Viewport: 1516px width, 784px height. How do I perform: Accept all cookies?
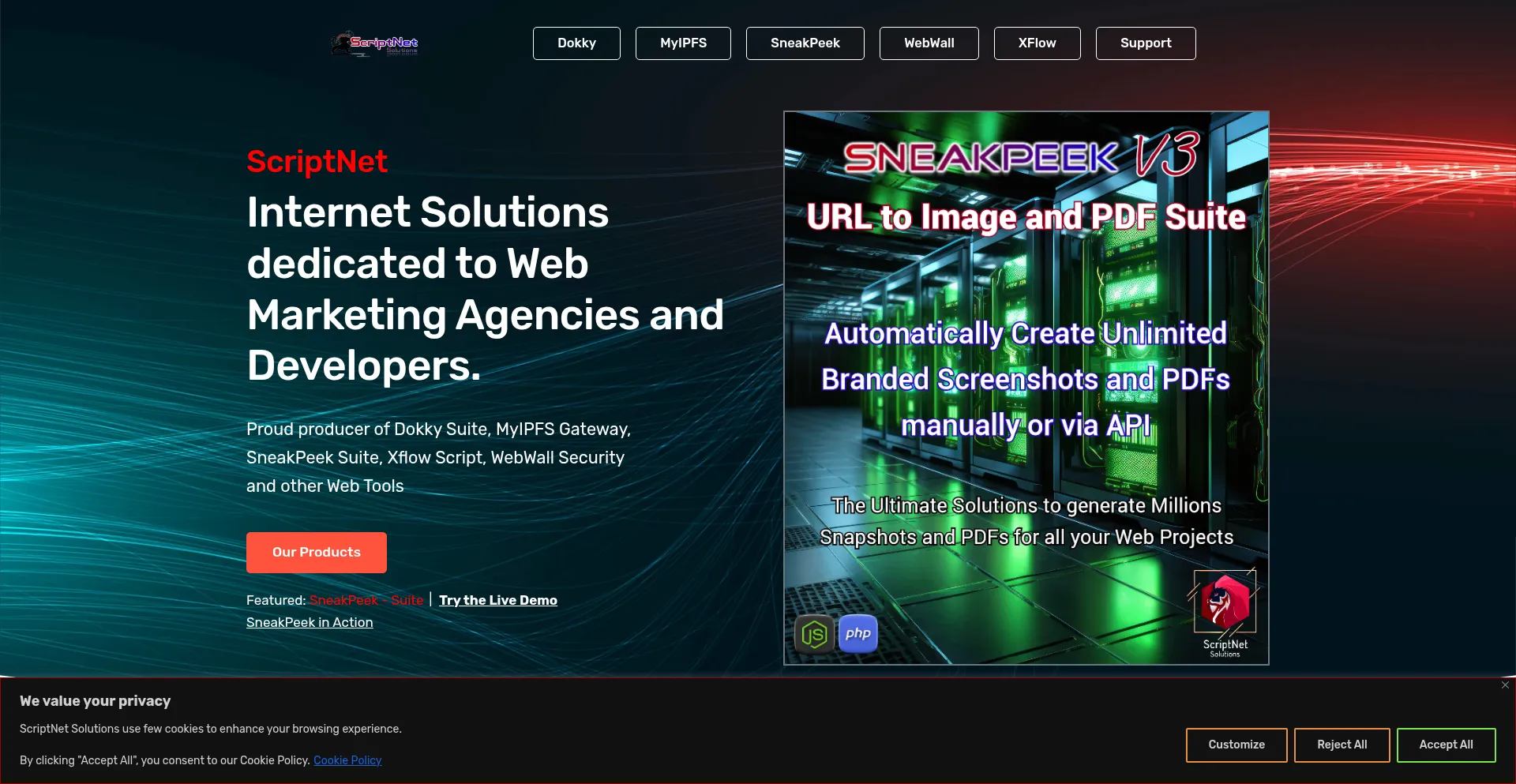point(1446,745)
